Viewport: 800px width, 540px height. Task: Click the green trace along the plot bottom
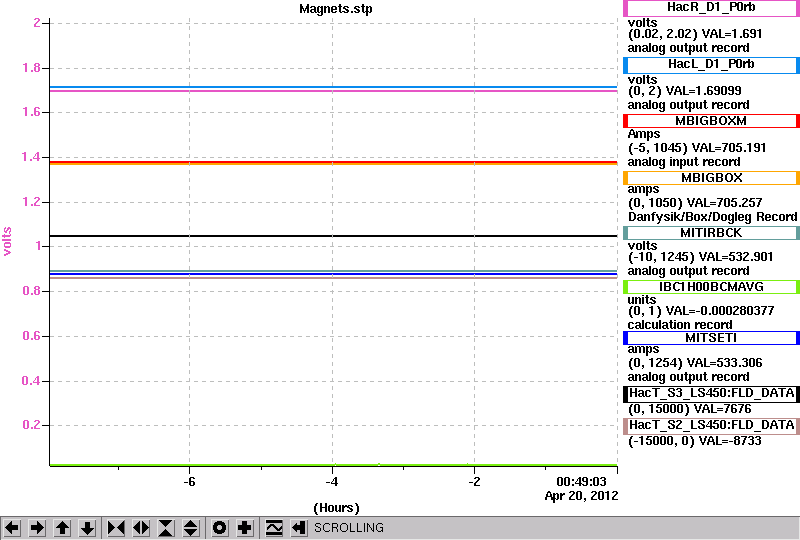pyautogui.click(x=333, y=465)
